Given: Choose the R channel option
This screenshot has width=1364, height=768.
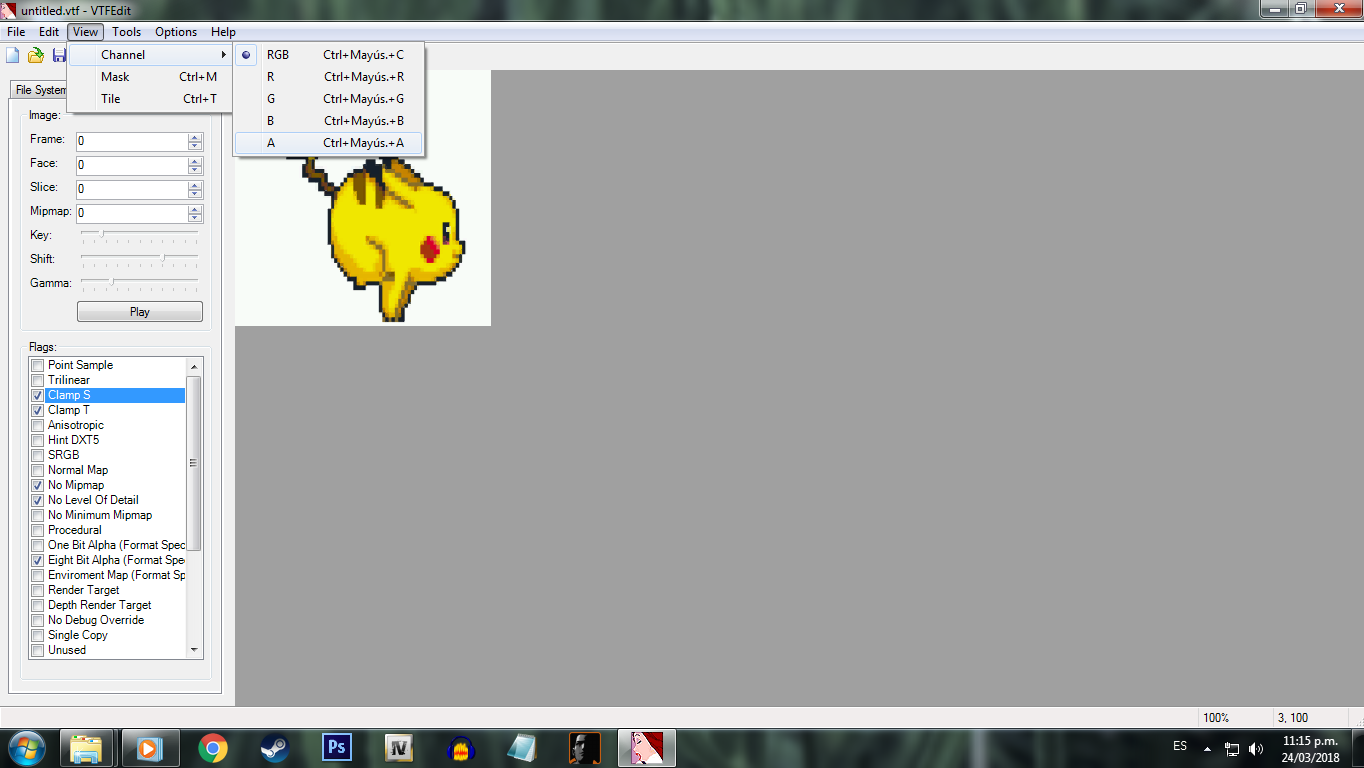Looking at the screenshot, I should click(329, 77).
